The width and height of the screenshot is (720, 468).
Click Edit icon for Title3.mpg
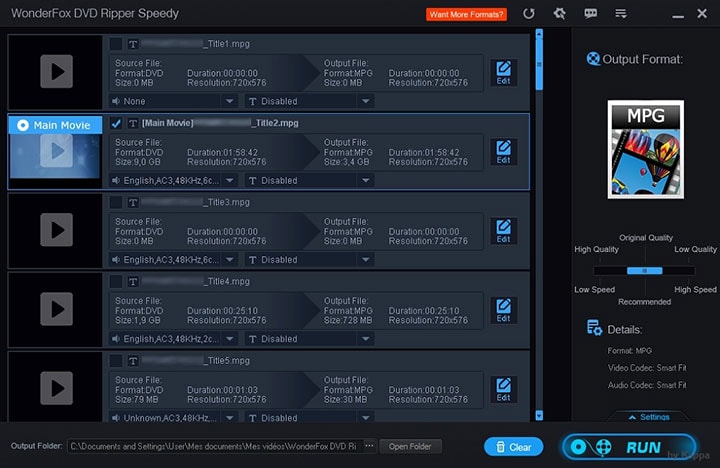coord(503,231)
